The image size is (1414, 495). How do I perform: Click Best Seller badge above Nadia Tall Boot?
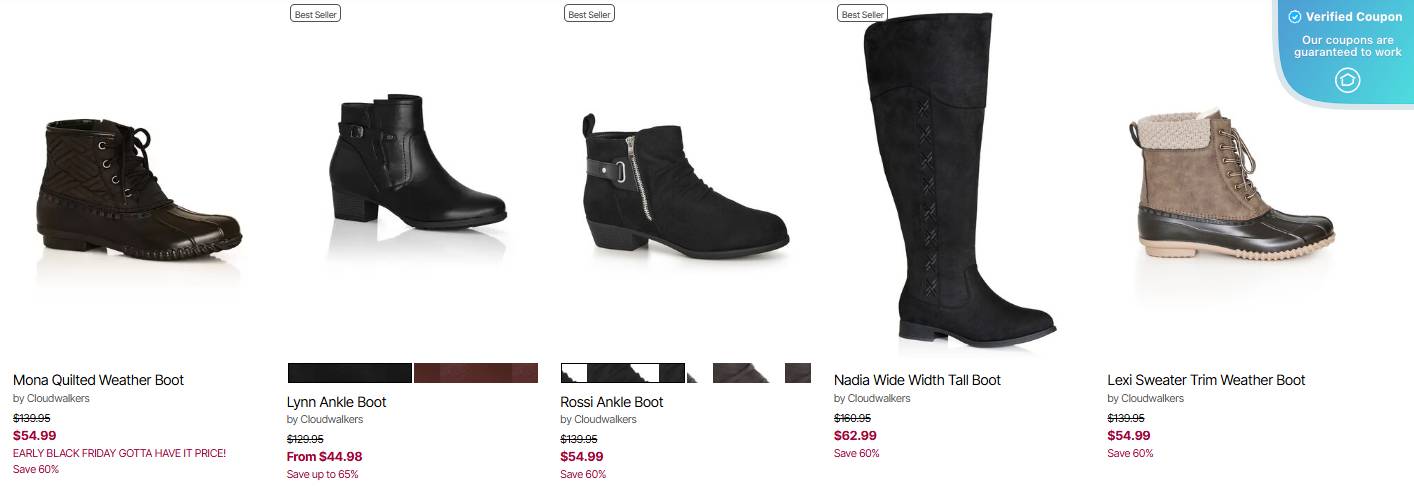[862, 14]
